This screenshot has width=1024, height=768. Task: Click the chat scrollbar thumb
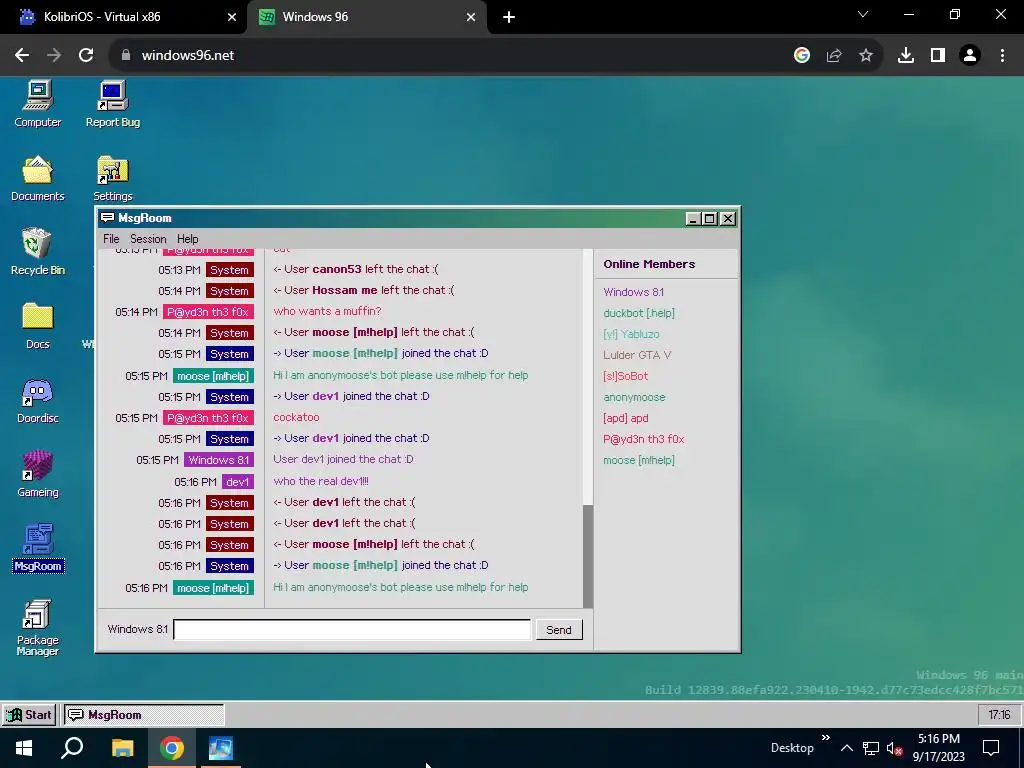588,556
